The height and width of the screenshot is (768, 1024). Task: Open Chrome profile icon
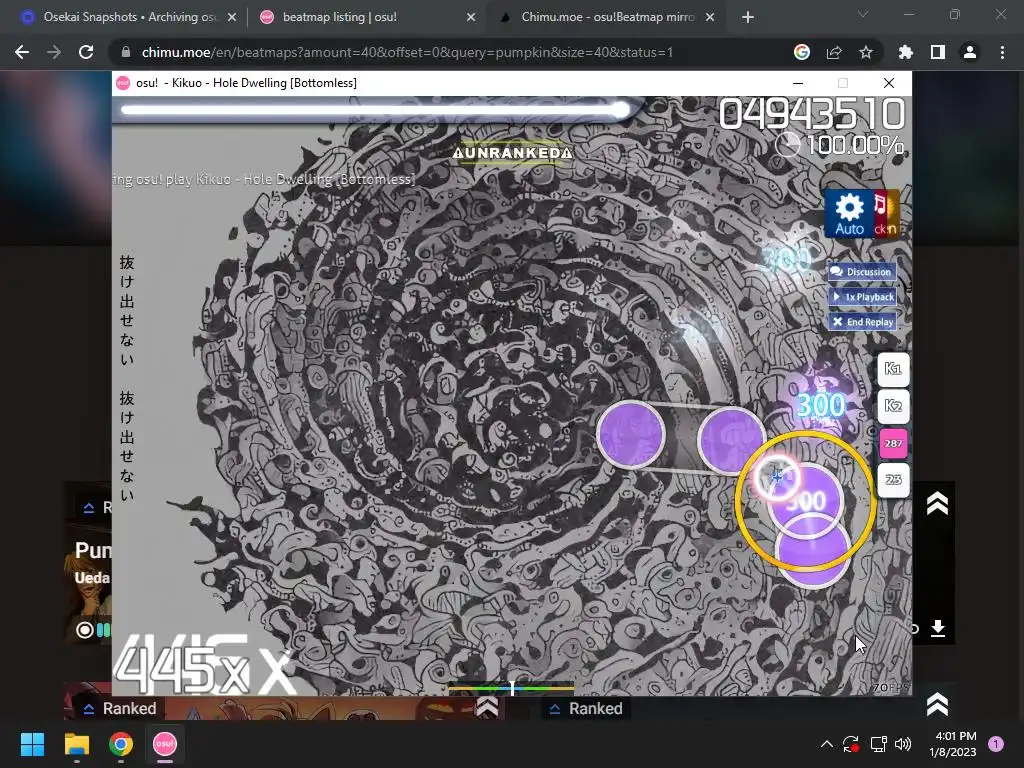click(x=970, y=52)
